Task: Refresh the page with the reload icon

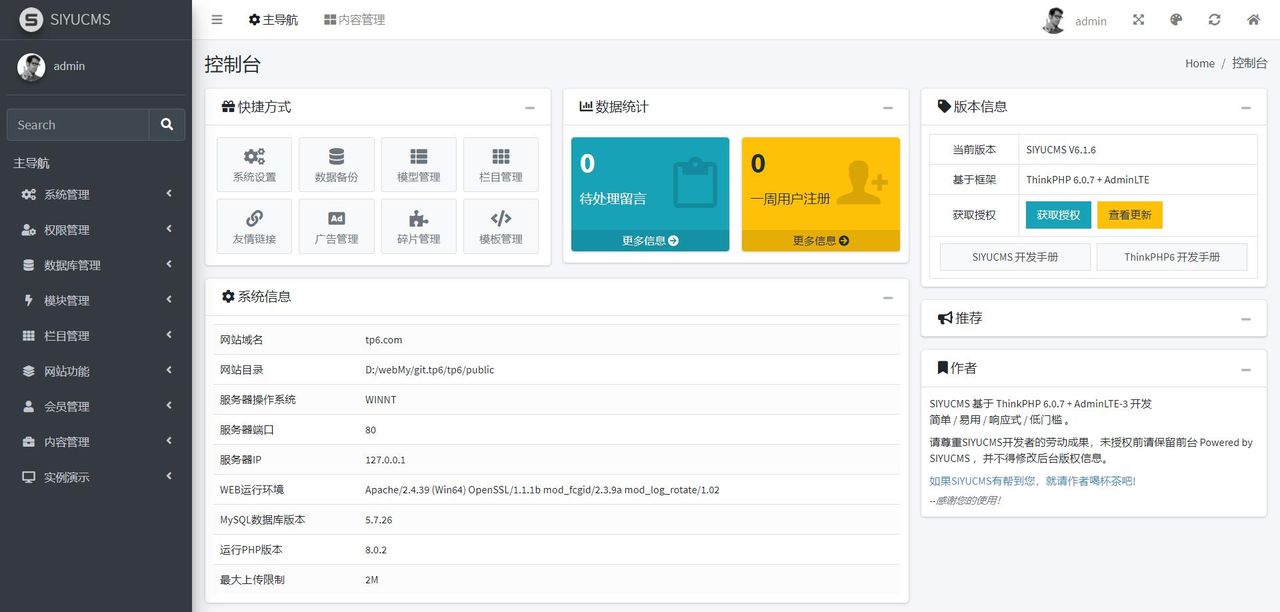Action: (x=1214, y=19)
